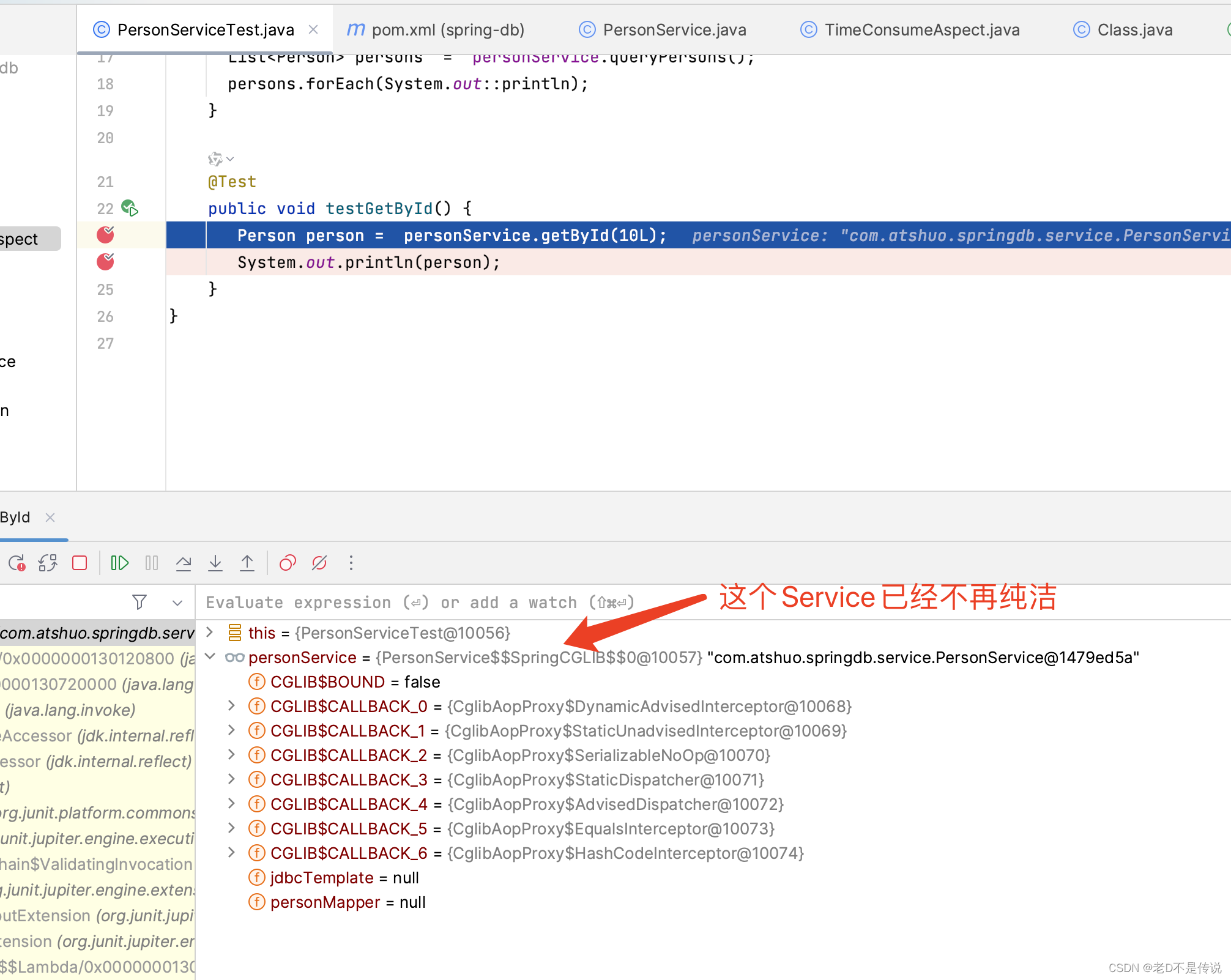Pause the program
The width and height of the screenshot is (1231, 980).
(152, 563)
